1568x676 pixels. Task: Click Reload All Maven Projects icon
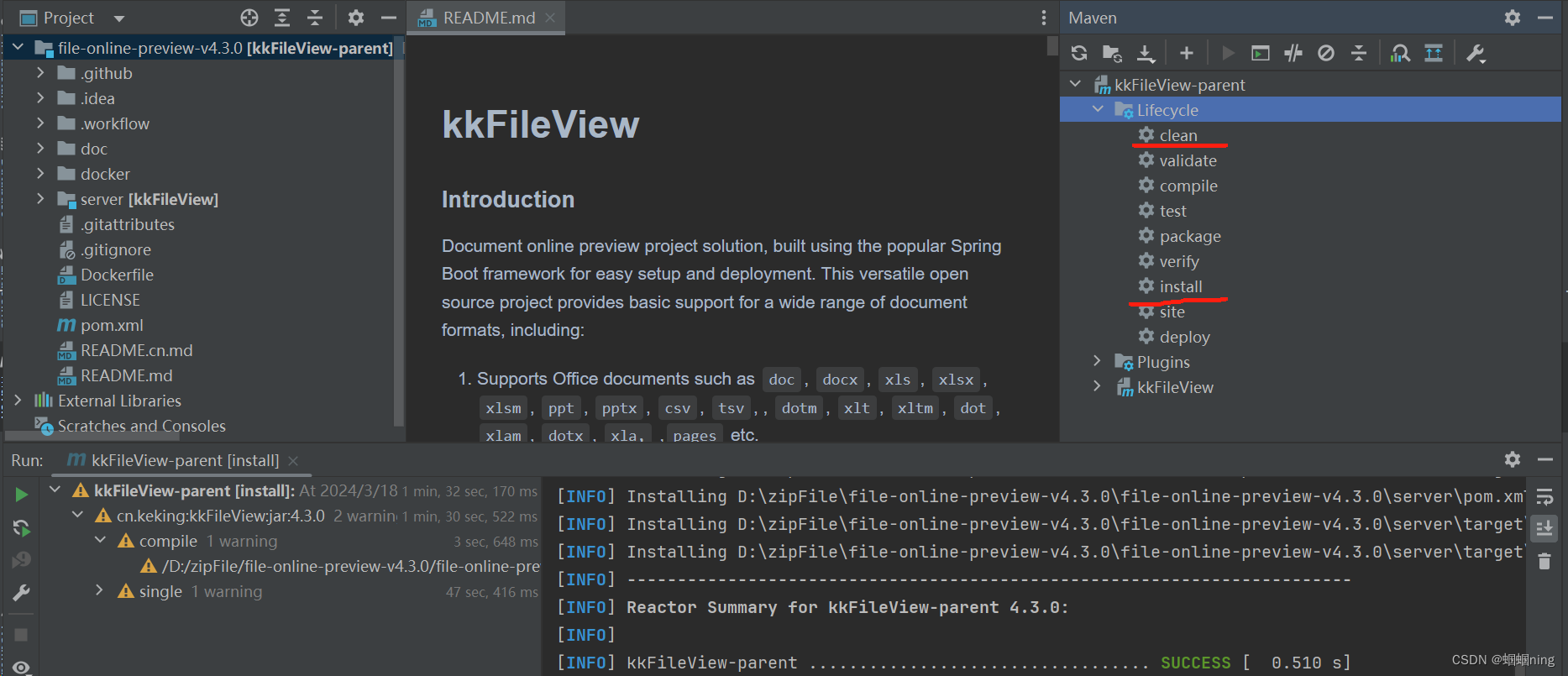pyautogui.click(x=1079, y=54)
